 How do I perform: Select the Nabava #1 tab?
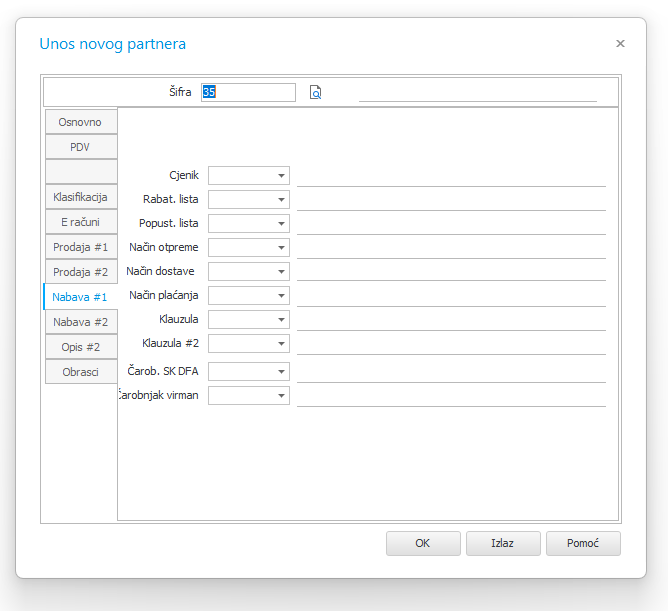[x=80, y=297]
